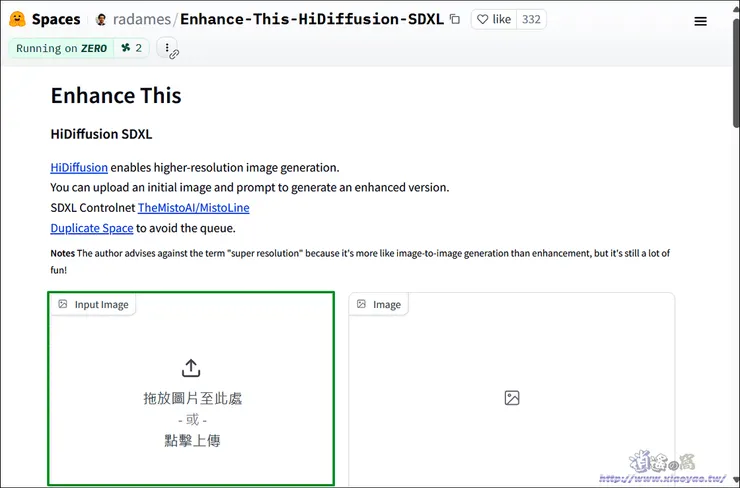The width and height of the screenshot is (740, 488).
Task: Click the fan icon with count 2
Action: click(131, 48)
